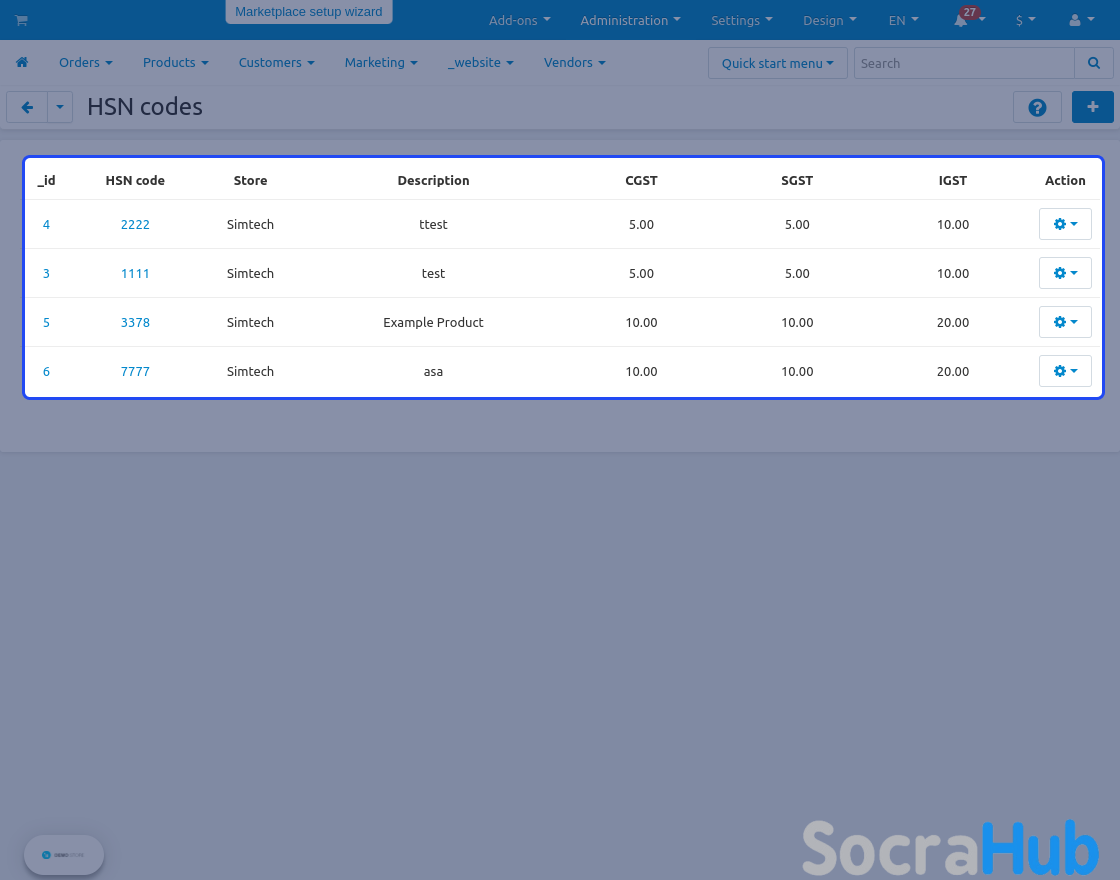This screenshot has width=1120, height=880.
Task: Open the help question mark button
Action: tap(1037, 107)
